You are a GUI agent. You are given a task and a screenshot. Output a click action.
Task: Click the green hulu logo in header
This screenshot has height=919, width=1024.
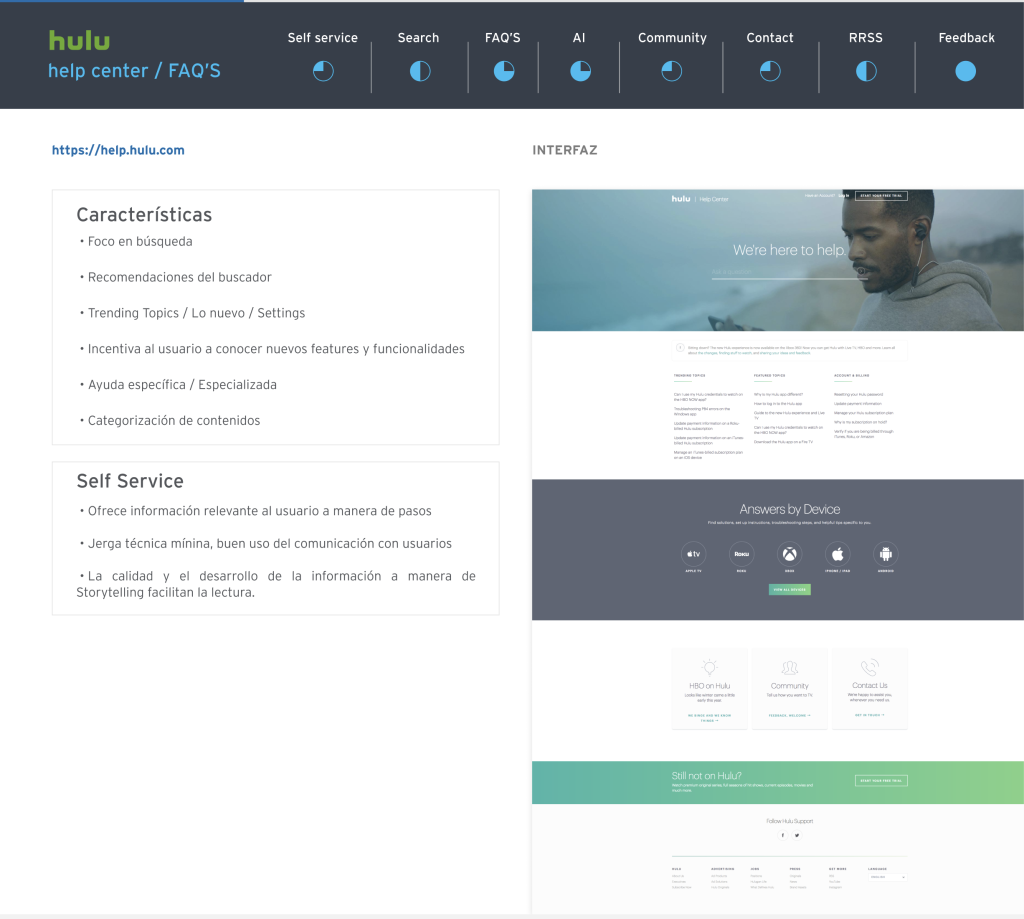[79, 40]
